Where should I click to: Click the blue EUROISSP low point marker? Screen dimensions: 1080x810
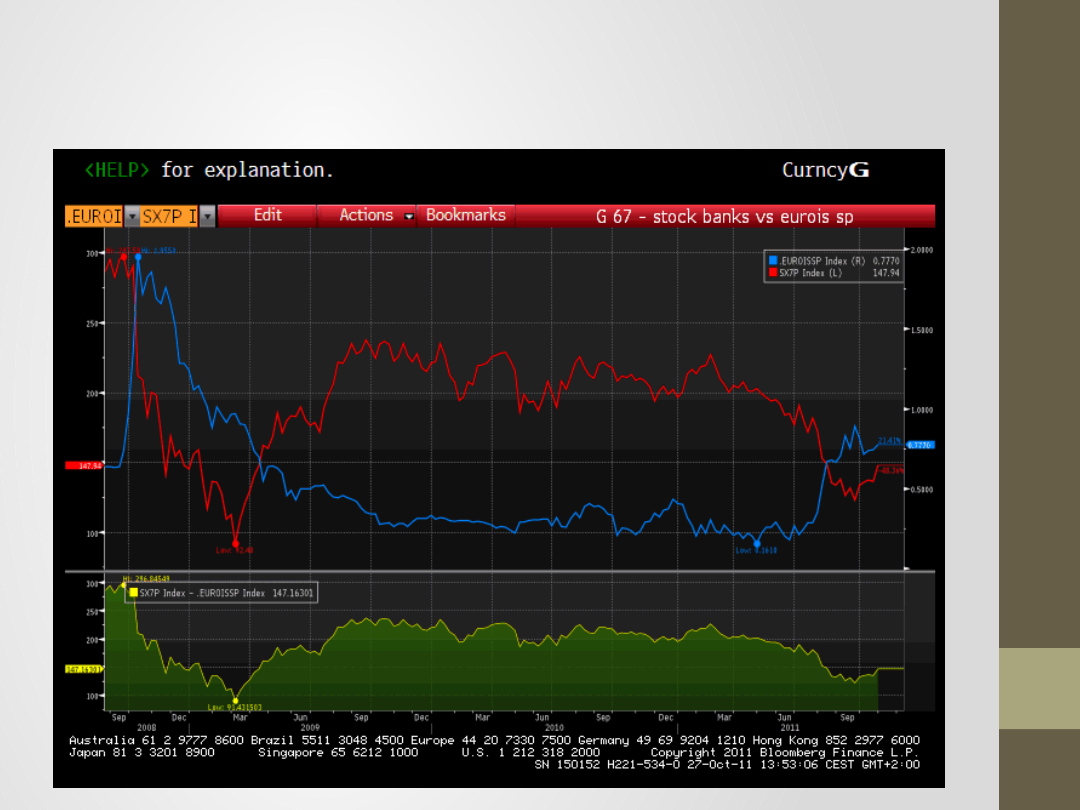pyautogui.click(x=757, y=543)
